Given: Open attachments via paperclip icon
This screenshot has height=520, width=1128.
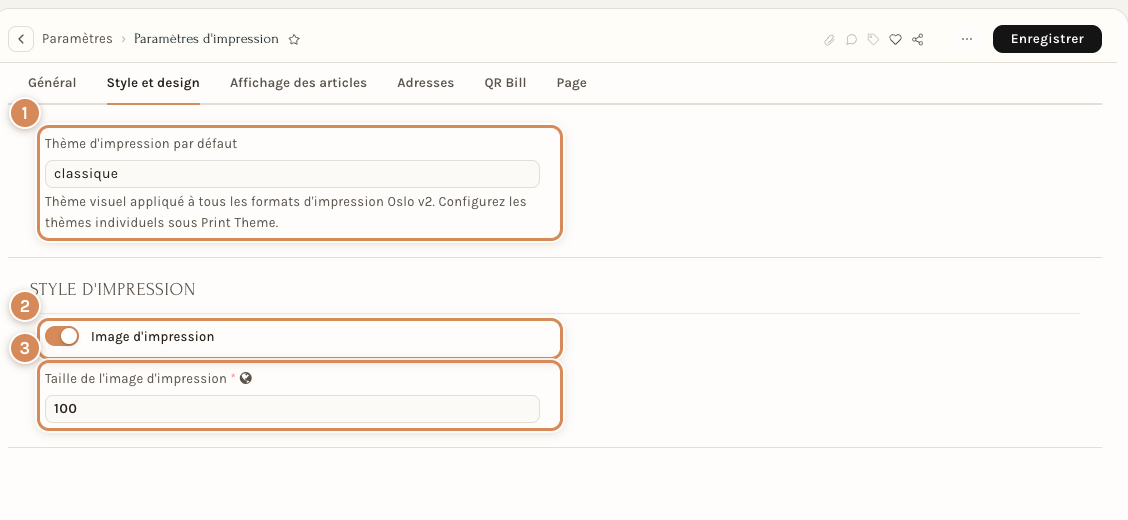Looking at the screenshot, I should [x=829, y=40].
